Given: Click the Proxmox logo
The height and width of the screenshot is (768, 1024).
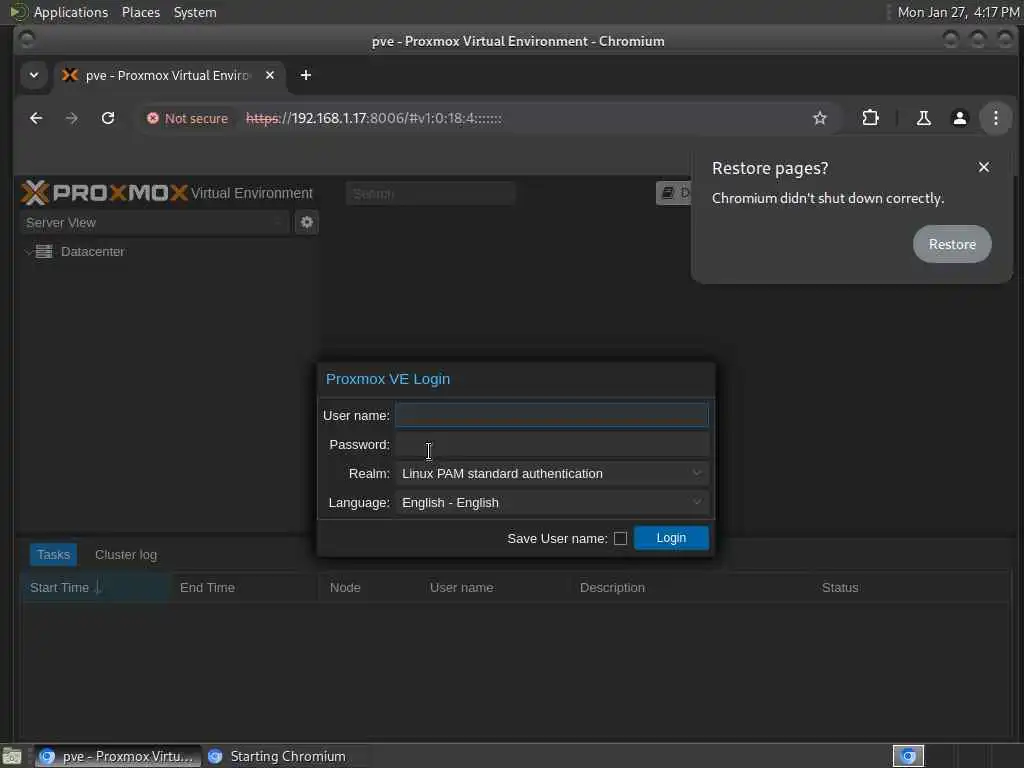Looking at the screenshot, I should (104, 193).
